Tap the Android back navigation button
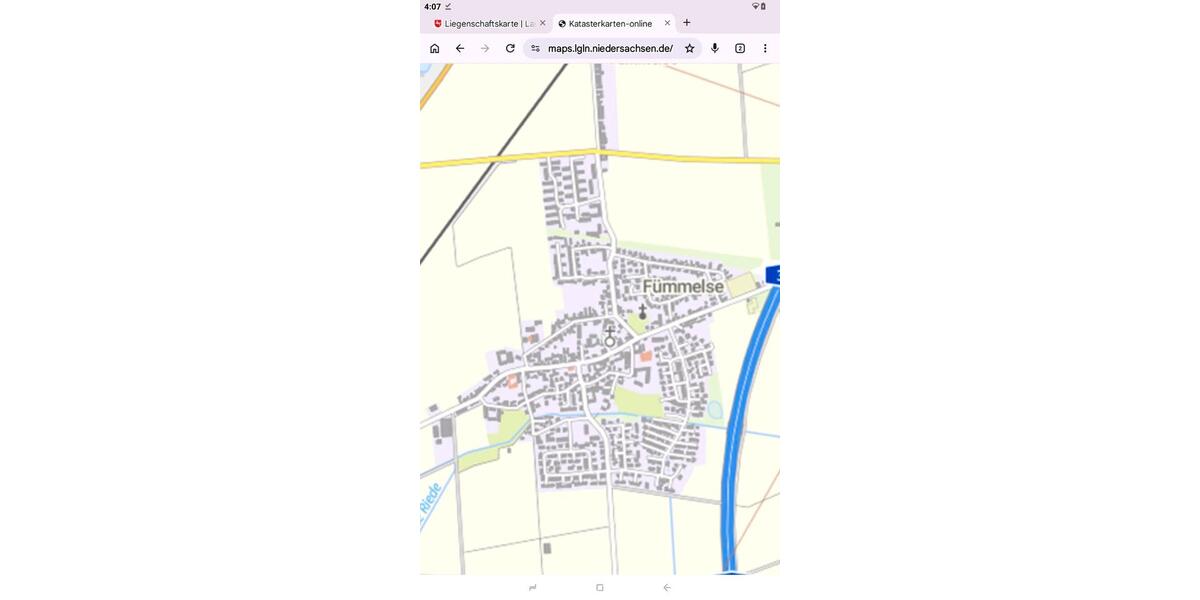The width and height of the screenshot is (1200, 600). (667, 587)
